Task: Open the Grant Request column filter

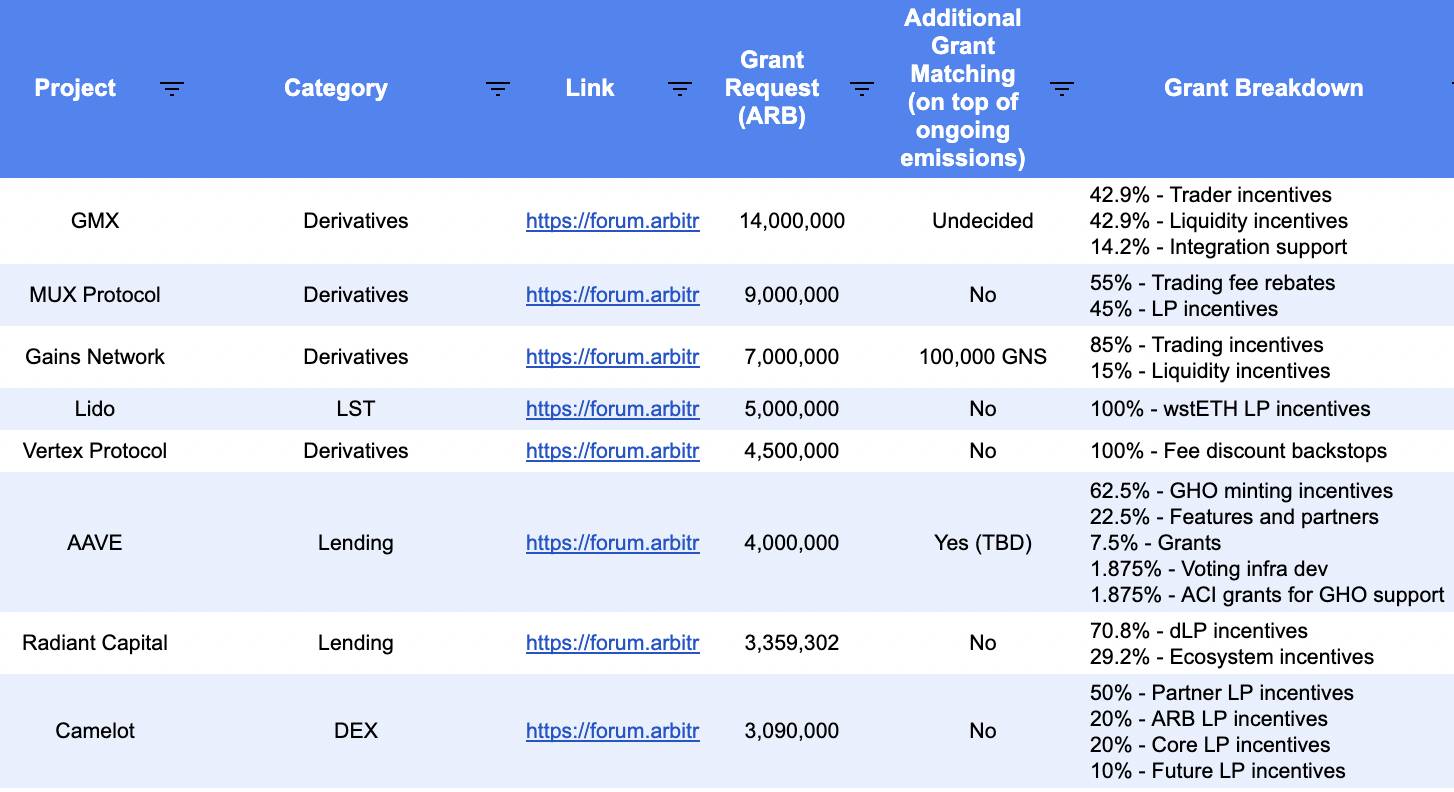Action: point(862,89)
